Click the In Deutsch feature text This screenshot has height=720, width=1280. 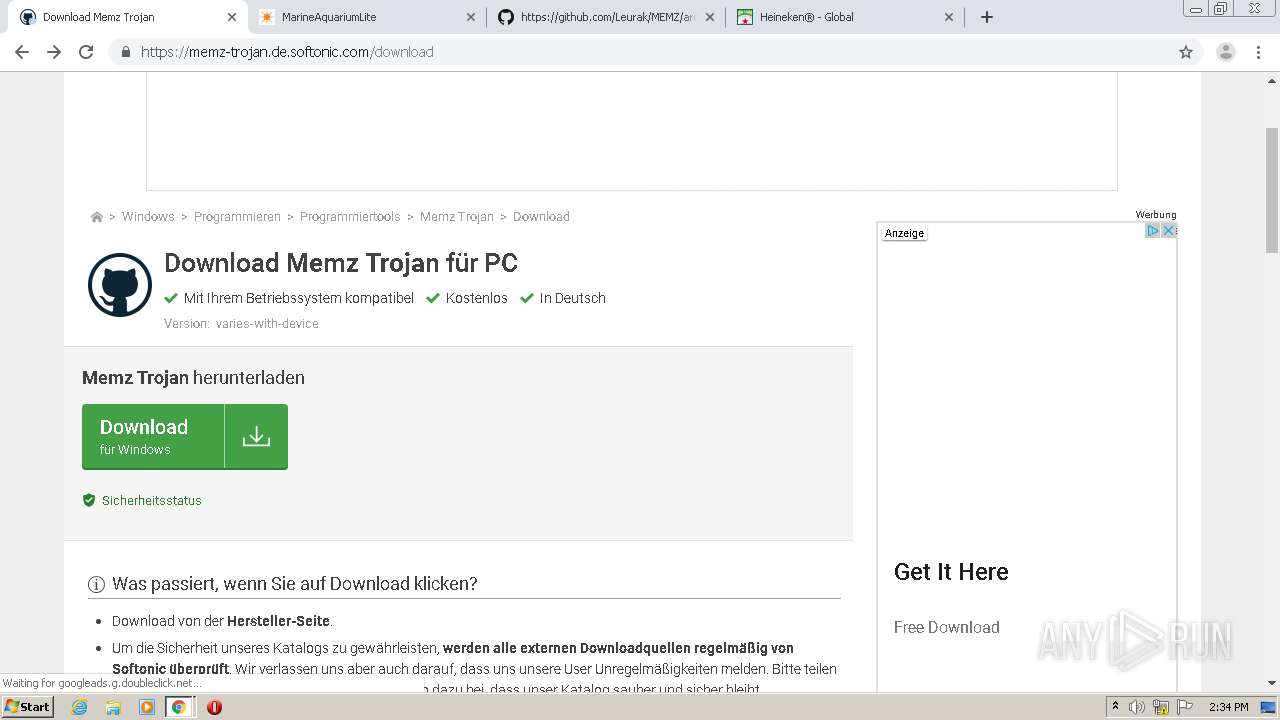click(573, 298)
